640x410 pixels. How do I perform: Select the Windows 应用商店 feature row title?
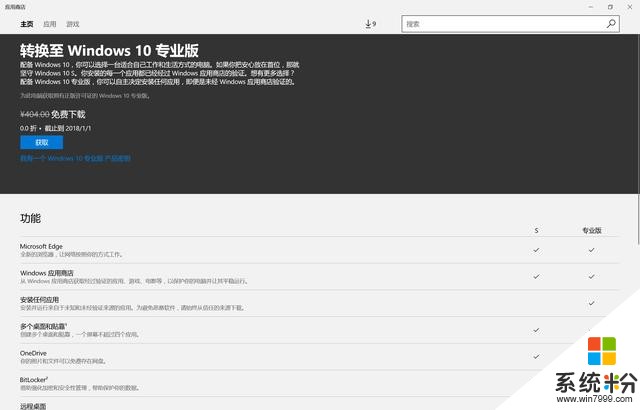47,273
